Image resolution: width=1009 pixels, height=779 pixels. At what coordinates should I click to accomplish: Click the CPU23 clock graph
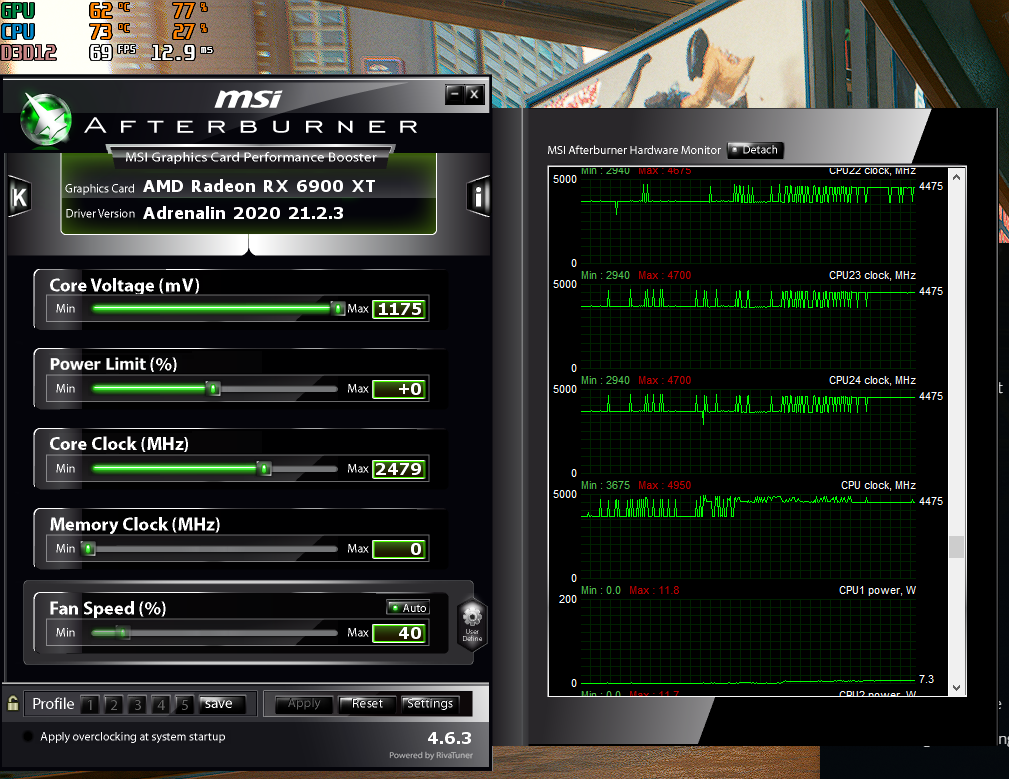[x=748, y=326]
